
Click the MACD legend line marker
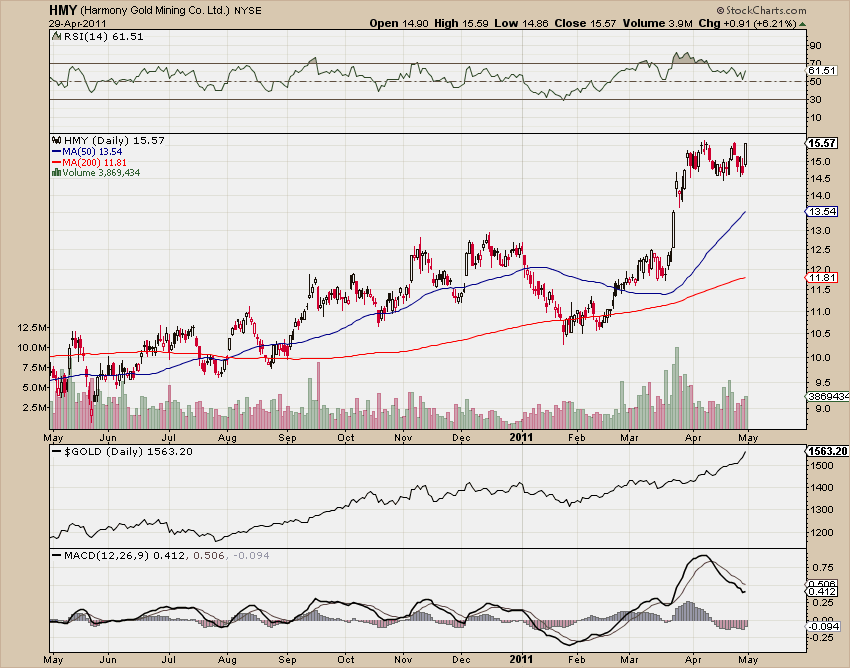coord(56,556)
